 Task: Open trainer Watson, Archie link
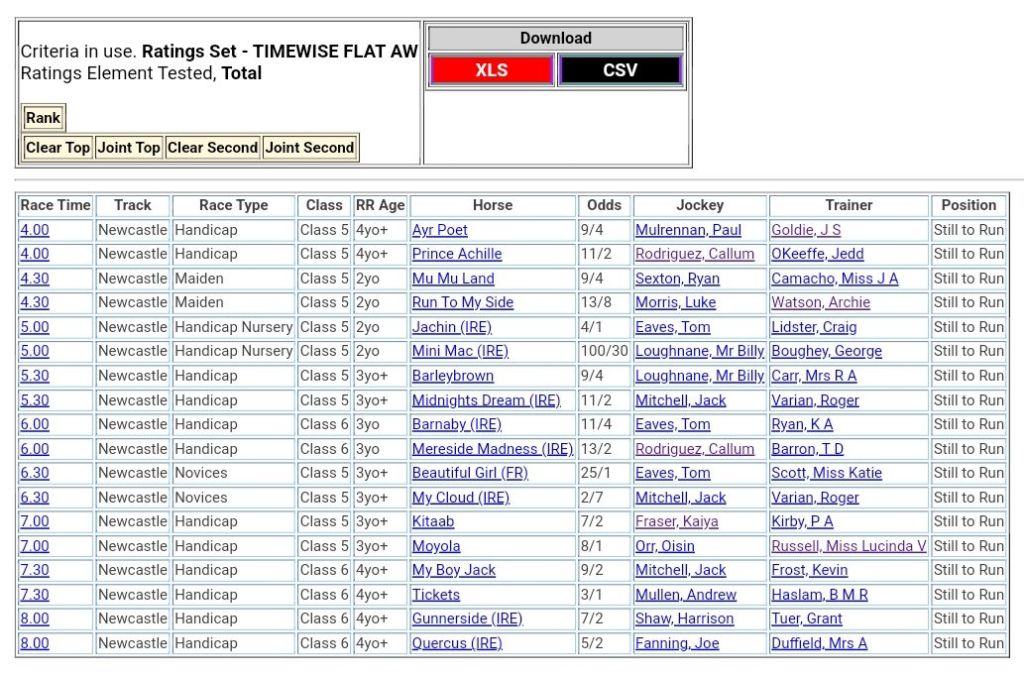[x=820, y=303]
